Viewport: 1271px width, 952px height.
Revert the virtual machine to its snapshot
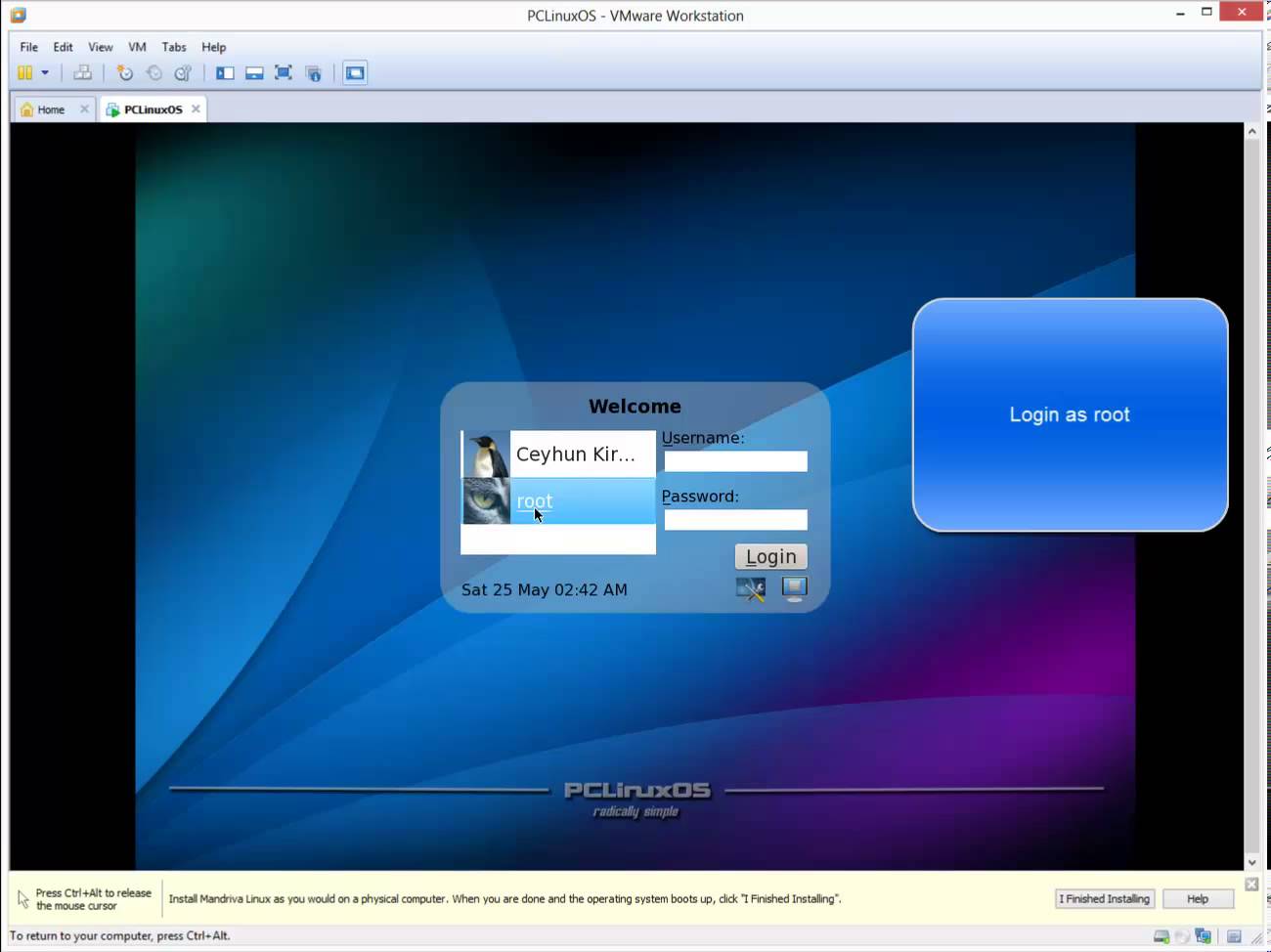(153, 72)
